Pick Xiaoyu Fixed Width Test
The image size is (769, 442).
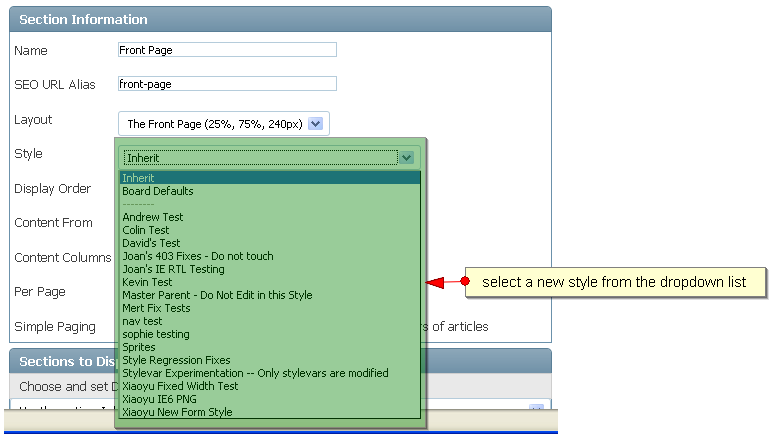tap(180, 386)
